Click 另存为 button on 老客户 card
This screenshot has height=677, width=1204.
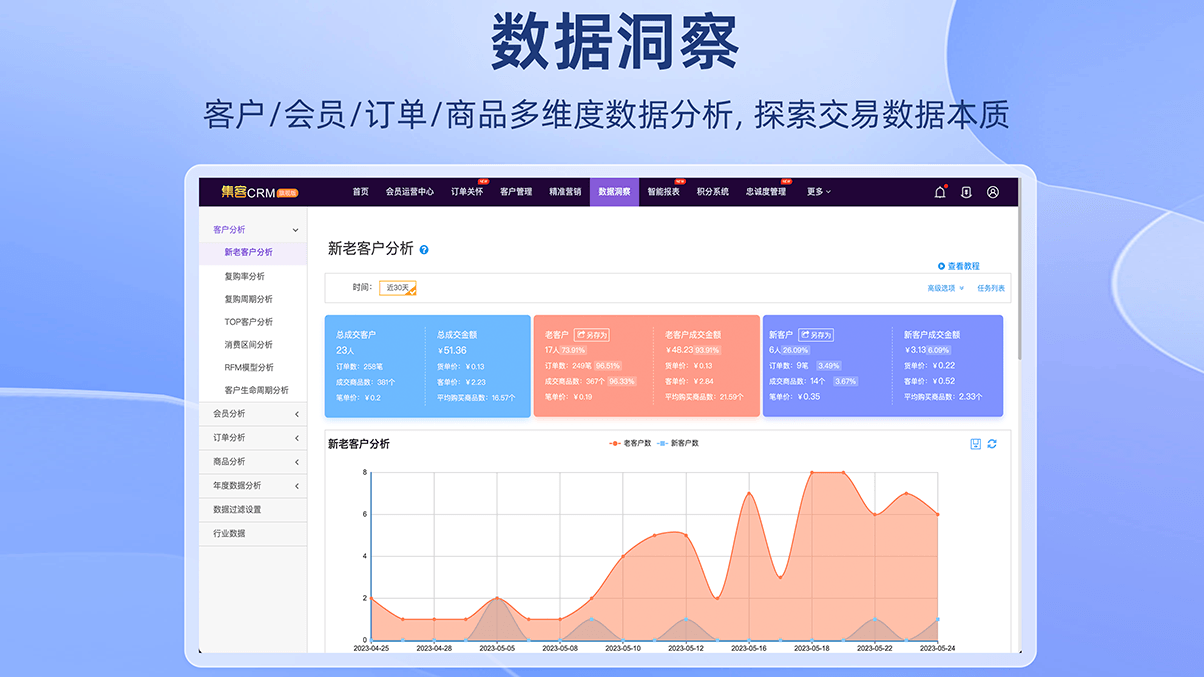[592, 335]
